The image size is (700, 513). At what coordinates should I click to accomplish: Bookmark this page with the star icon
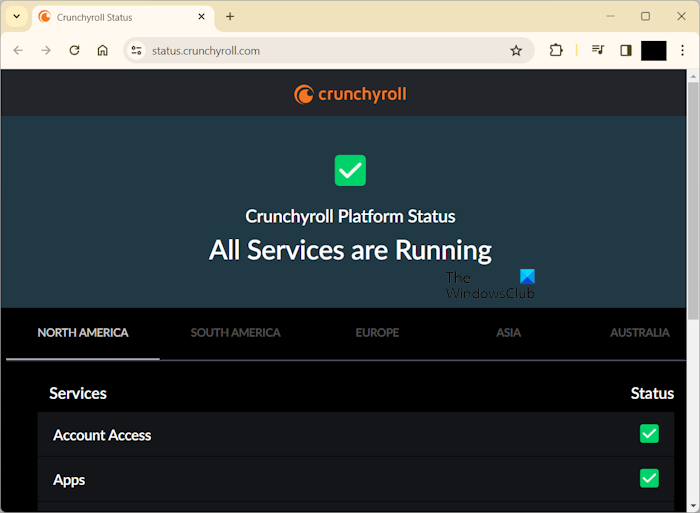pos(516,50)
